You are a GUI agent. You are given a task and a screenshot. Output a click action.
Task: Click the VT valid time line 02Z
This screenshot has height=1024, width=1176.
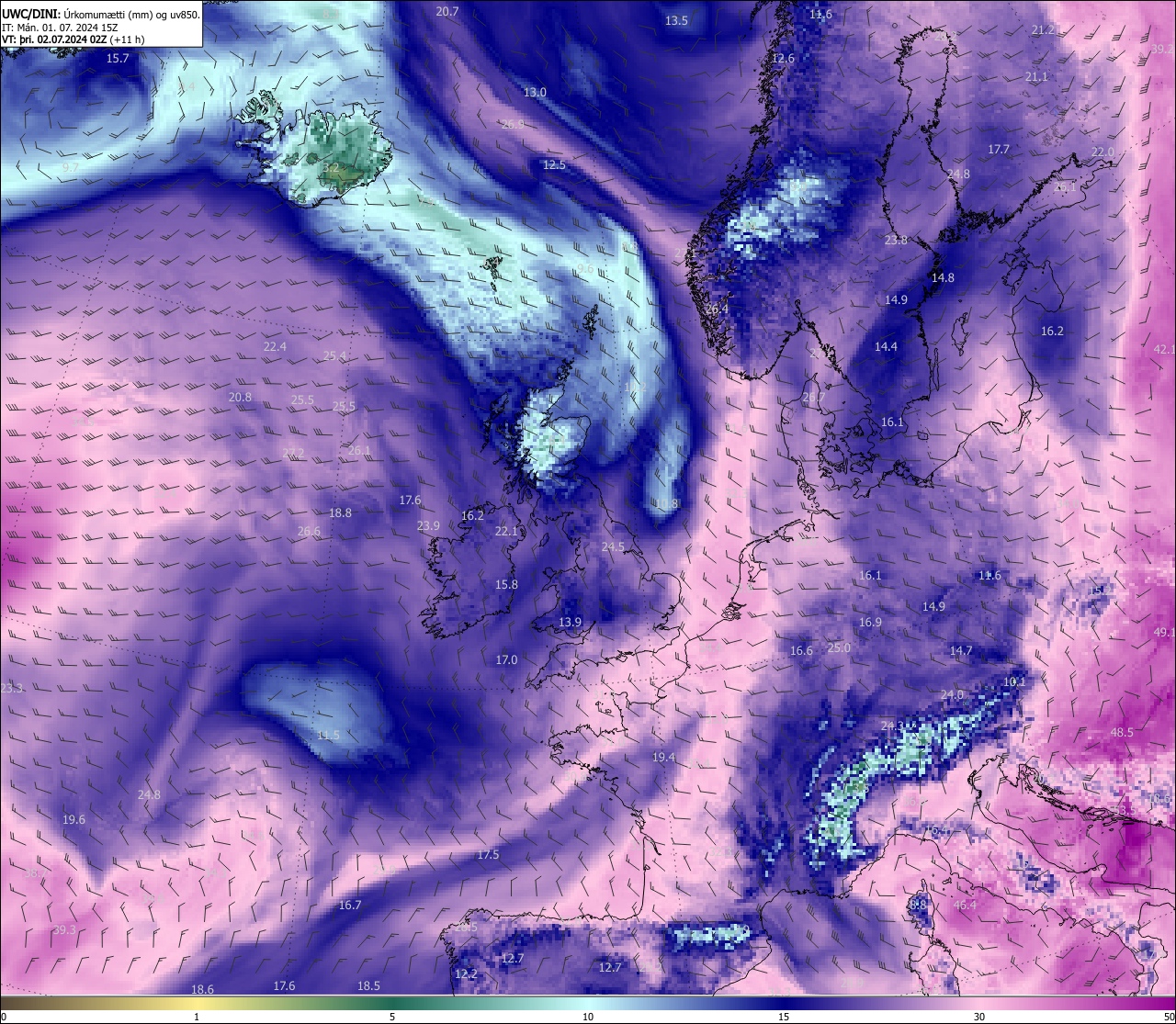point(73,39)
